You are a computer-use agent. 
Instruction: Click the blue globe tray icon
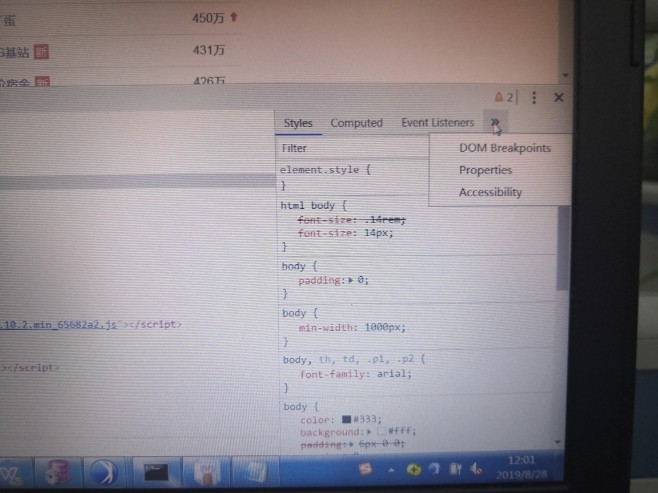click(435, 469)
